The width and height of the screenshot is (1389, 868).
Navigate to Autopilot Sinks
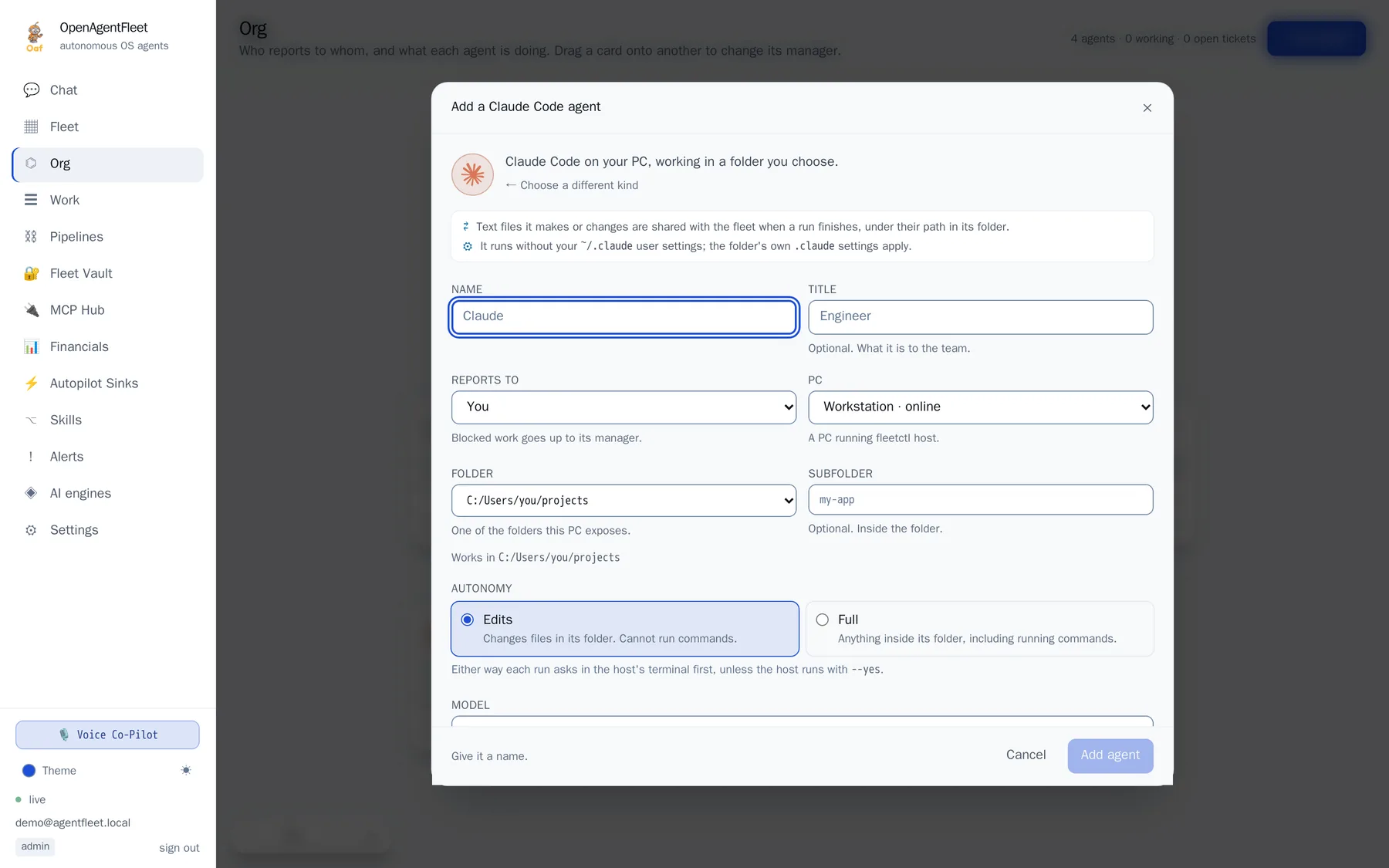(x=108, y=383)
